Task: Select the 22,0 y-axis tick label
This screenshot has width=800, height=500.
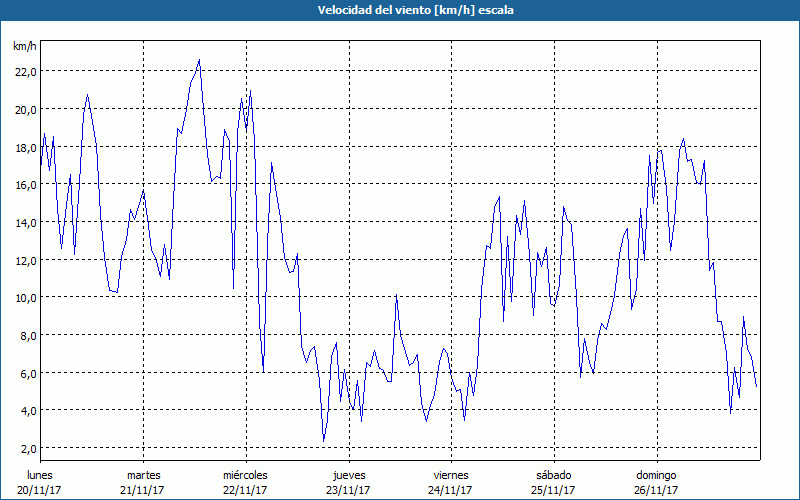Action: coord(25,72)
